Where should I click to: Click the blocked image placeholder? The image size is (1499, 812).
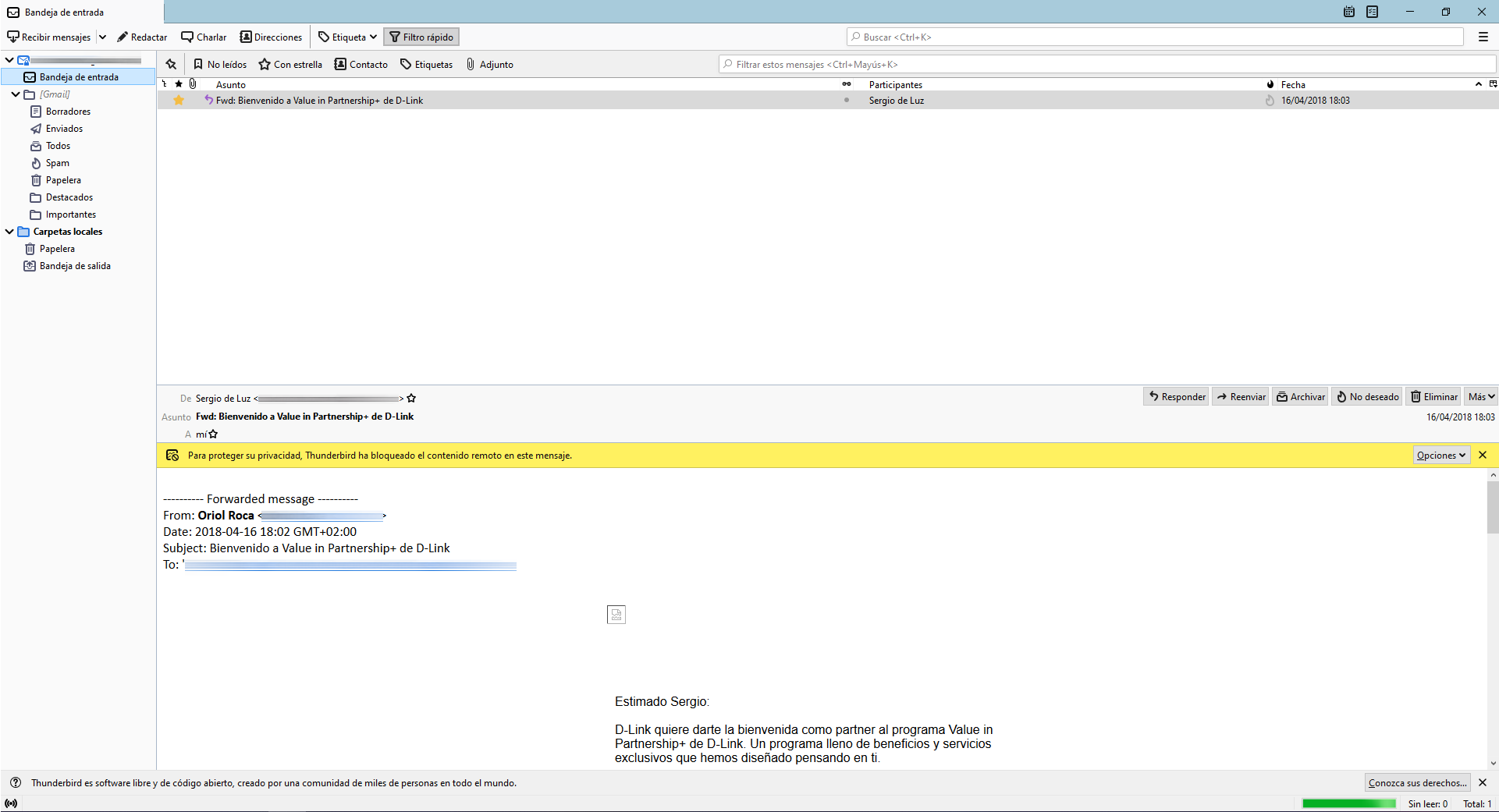click(616, 615)
